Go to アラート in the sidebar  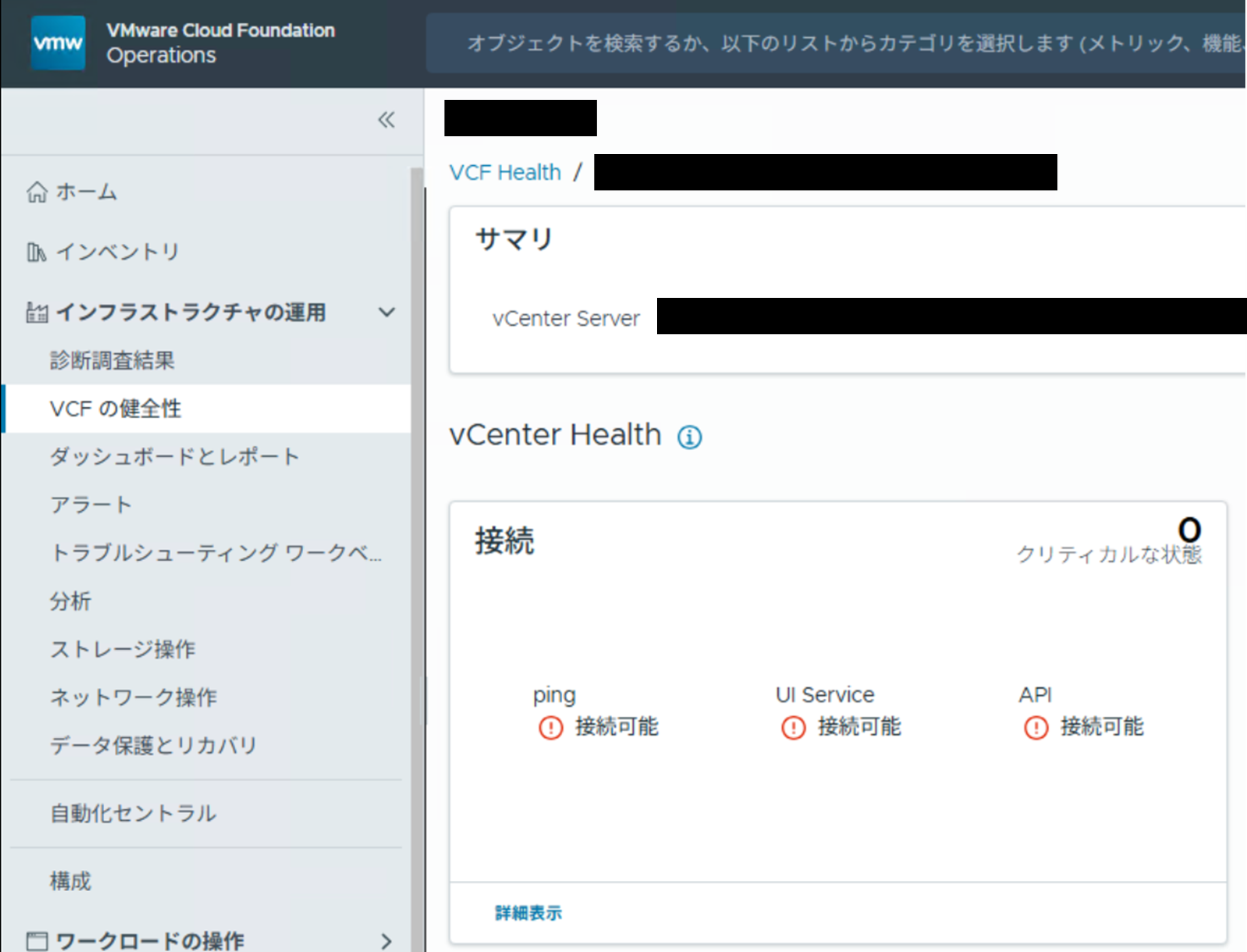(91, 505)
